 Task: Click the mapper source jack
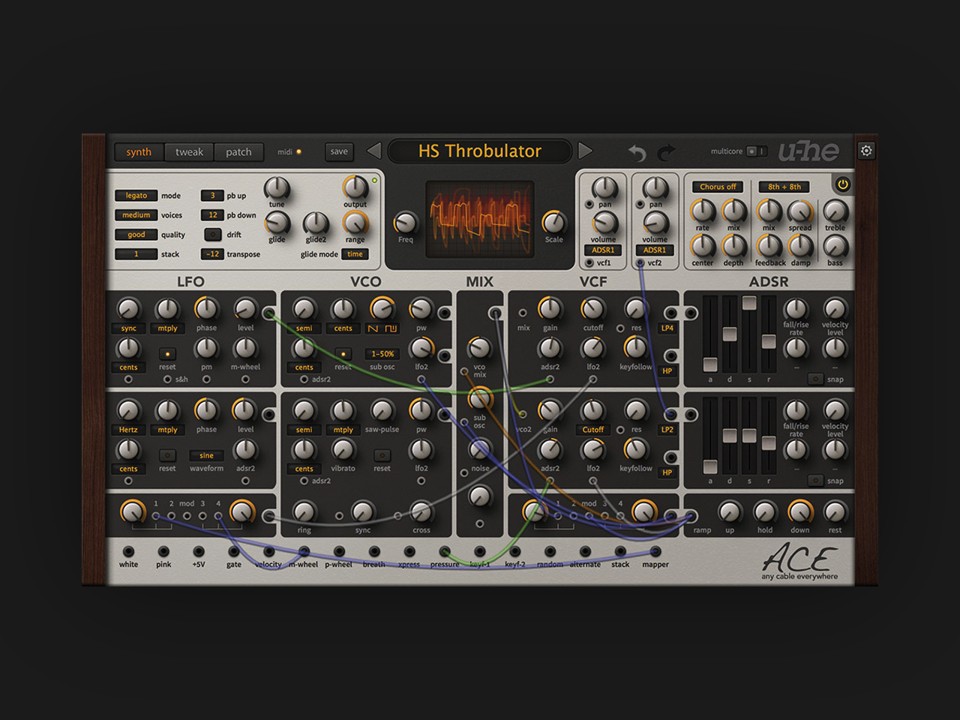click(x=655, y=552)
